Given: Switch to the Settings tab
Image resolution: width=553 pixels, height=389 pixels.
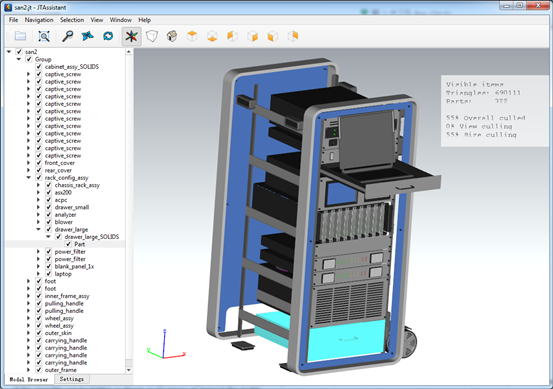Looking at the screenshot, I should pyautogui.click(x=72, y=379).
